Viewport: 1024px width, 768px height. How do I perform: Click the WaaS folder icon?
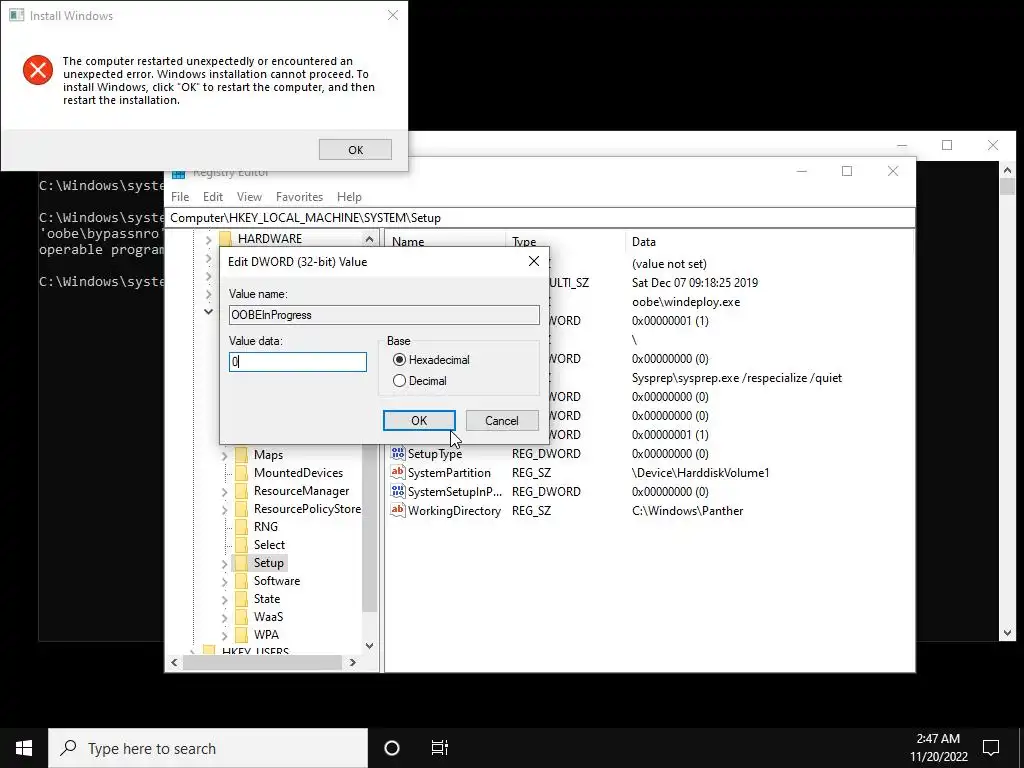[x=241, y=616]
